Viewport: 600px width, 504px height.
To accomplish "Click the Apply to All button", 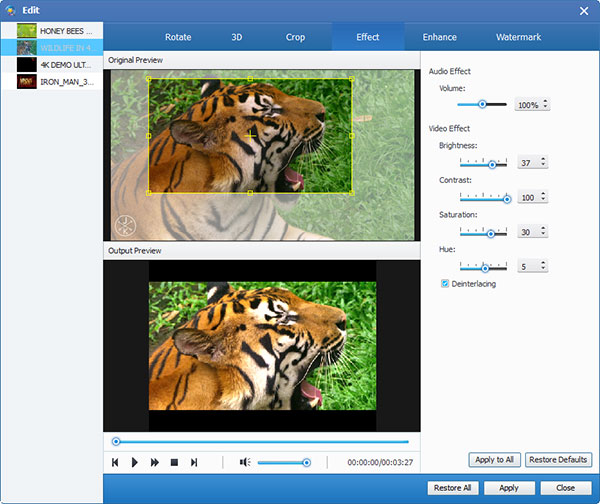I will point(494,460).
